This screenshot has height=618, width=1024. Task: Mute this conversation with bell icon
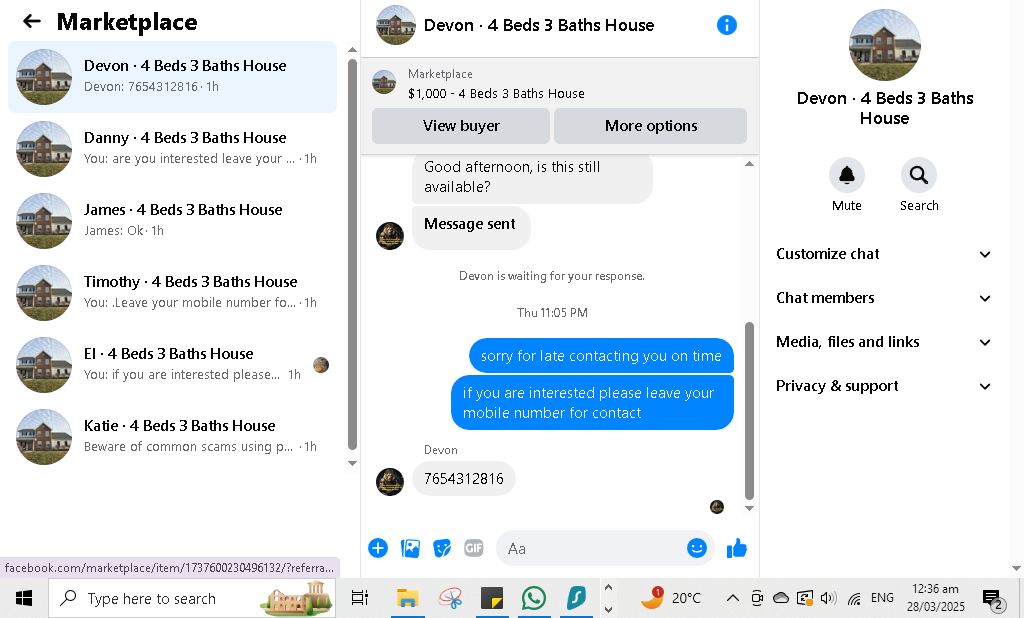click(x=847, y=175)
